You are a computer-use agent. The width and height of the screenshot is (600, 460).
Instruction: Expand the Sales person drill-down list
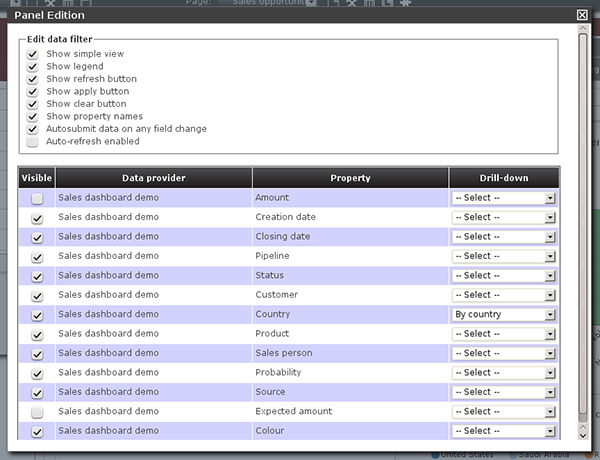coord(503,354)
